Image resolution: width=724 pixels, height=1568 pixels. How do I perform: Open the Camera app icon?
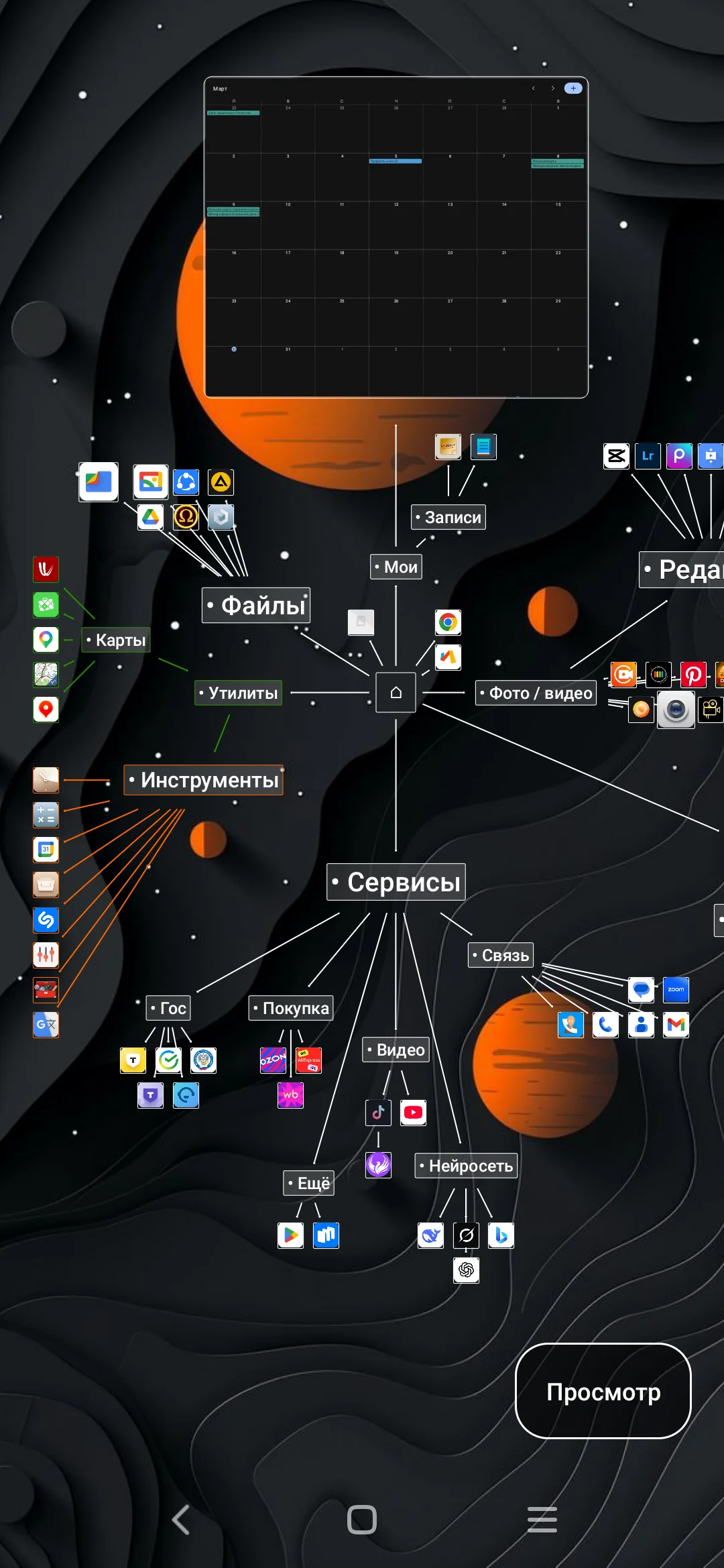[x=676, y=710]
